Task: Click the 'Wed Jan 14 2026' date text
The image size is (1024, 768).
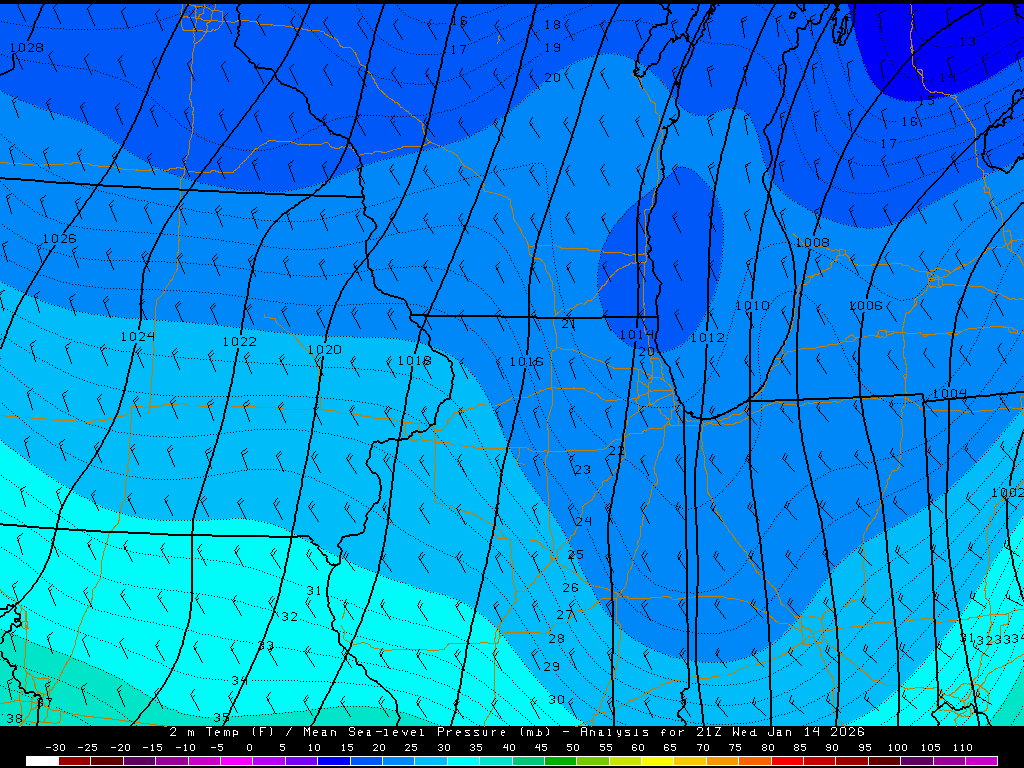Action: pos(798,732)
